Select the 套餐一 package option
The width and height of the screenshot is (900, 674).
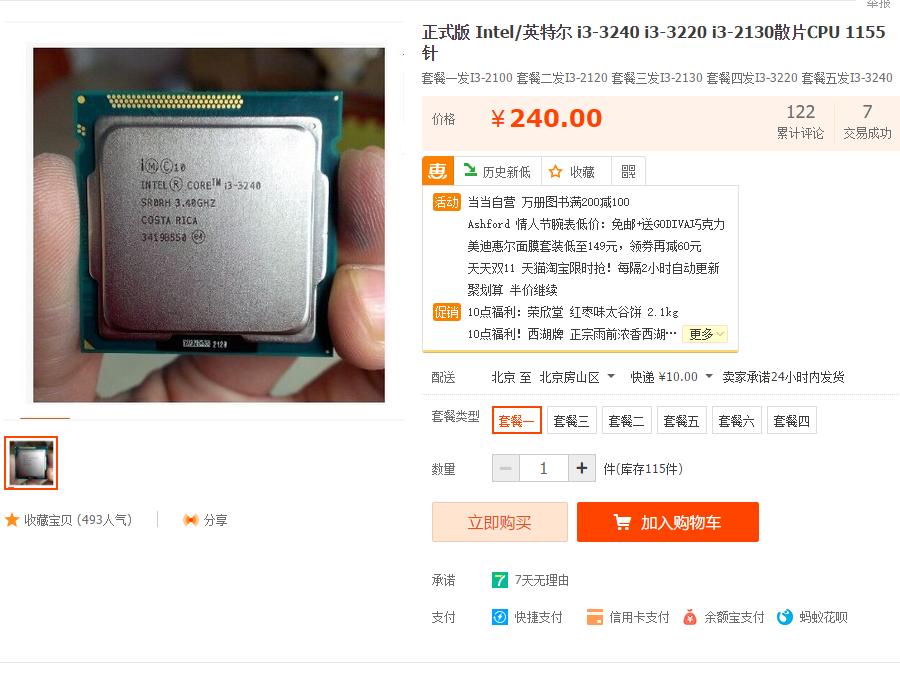[517, 421]
